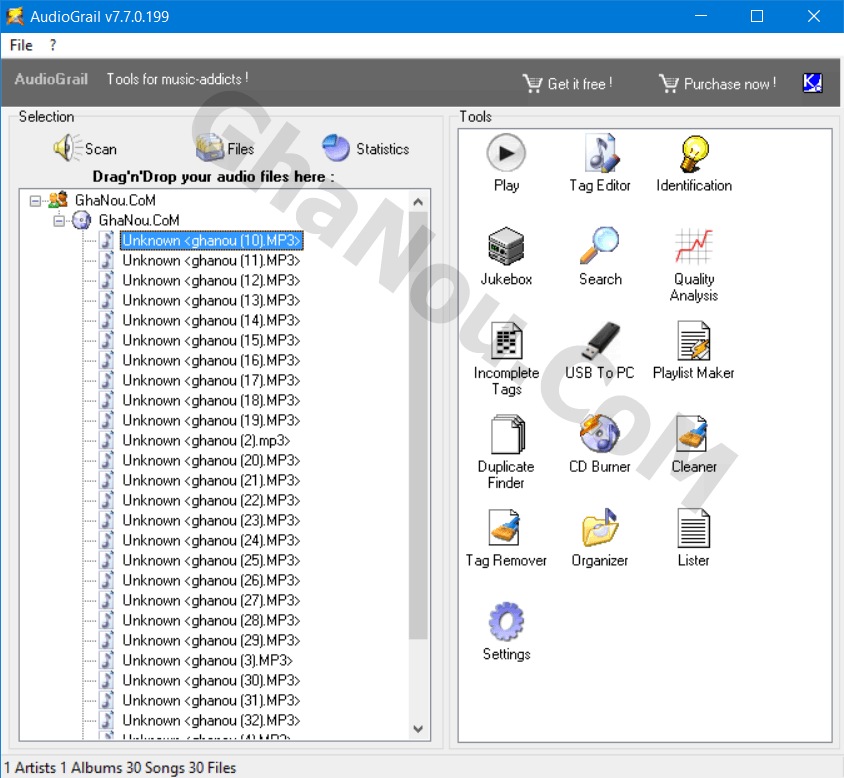
Task: Open the Tag Remover tool
Action: (x=506, y=537)
